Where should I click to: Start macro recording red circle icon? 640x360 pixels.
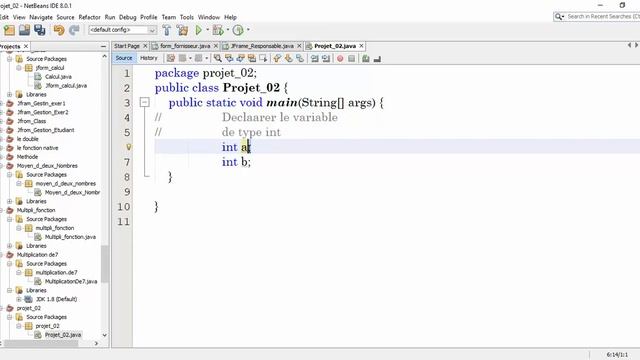(340, 59)
